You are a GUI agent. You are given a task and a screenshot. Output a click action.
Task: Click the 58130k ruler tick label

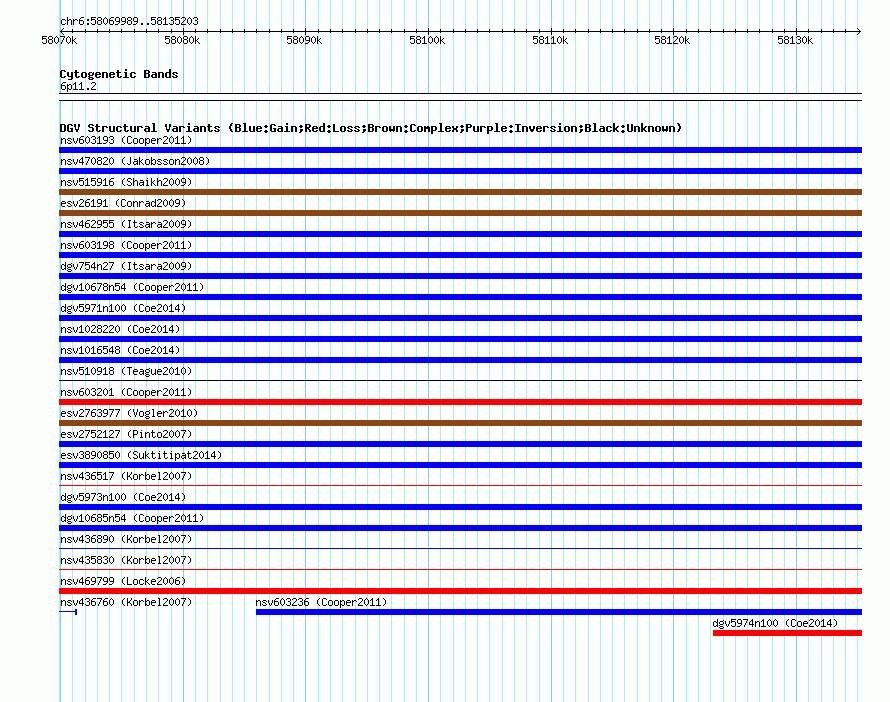click(x=795, y=40)
